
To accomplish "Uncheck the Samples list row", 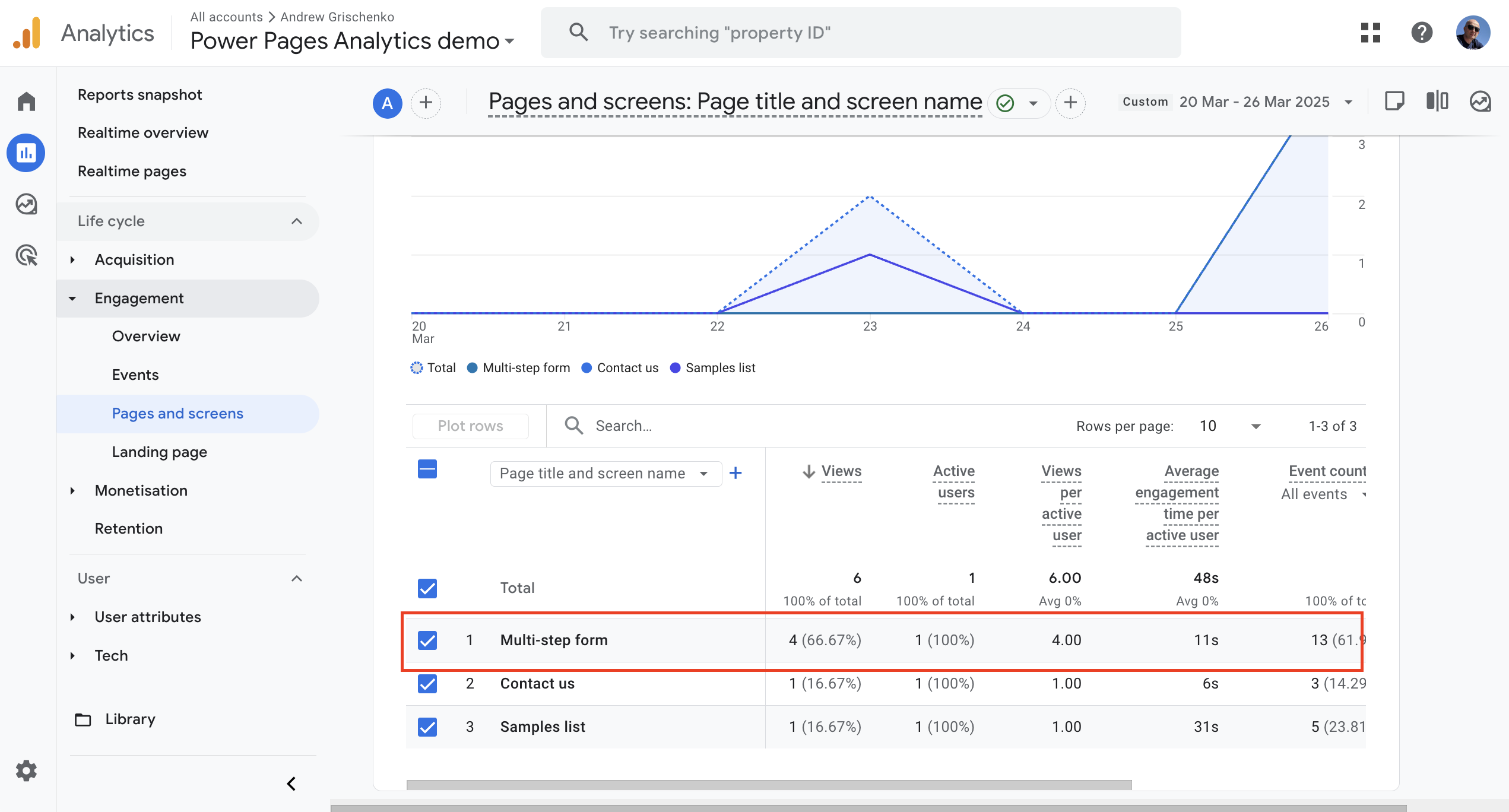I will tap(427, 727).
